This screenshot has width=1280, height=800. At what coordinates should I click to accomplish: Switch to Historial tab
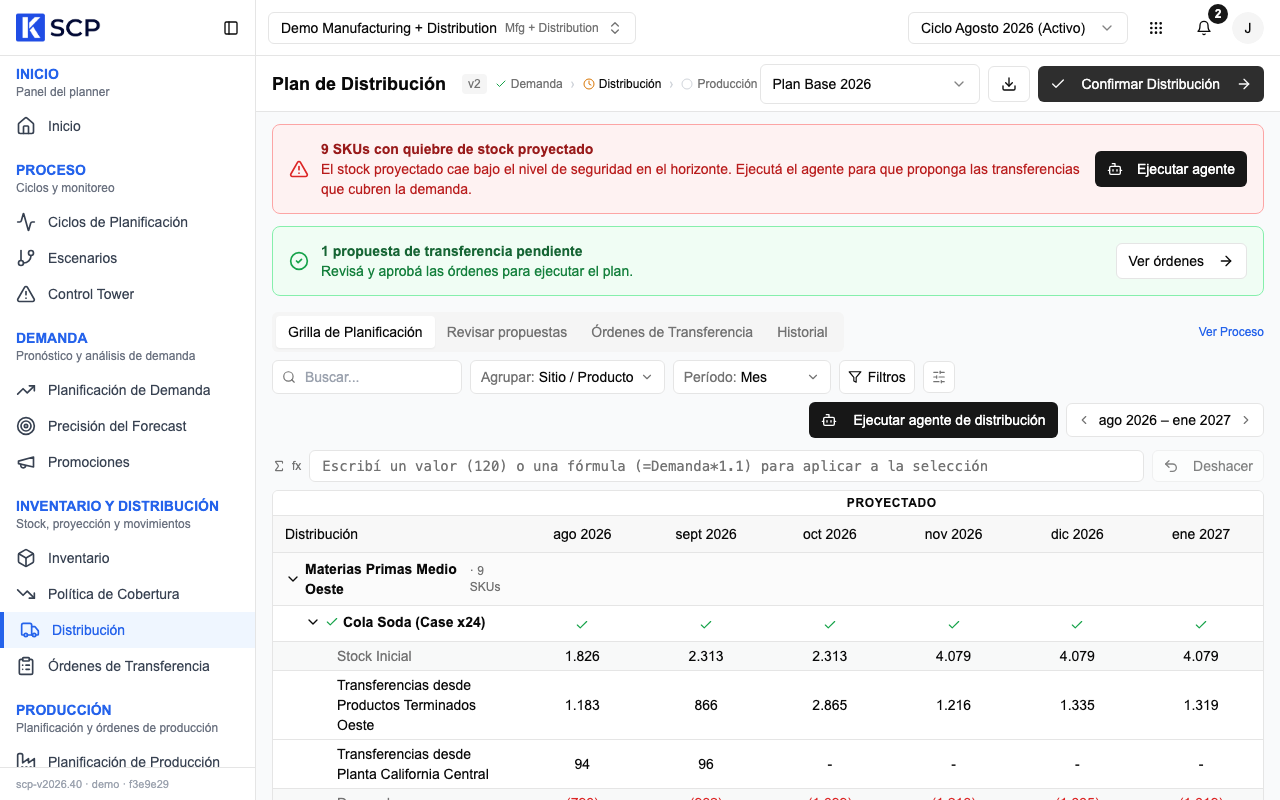(802, 332)
